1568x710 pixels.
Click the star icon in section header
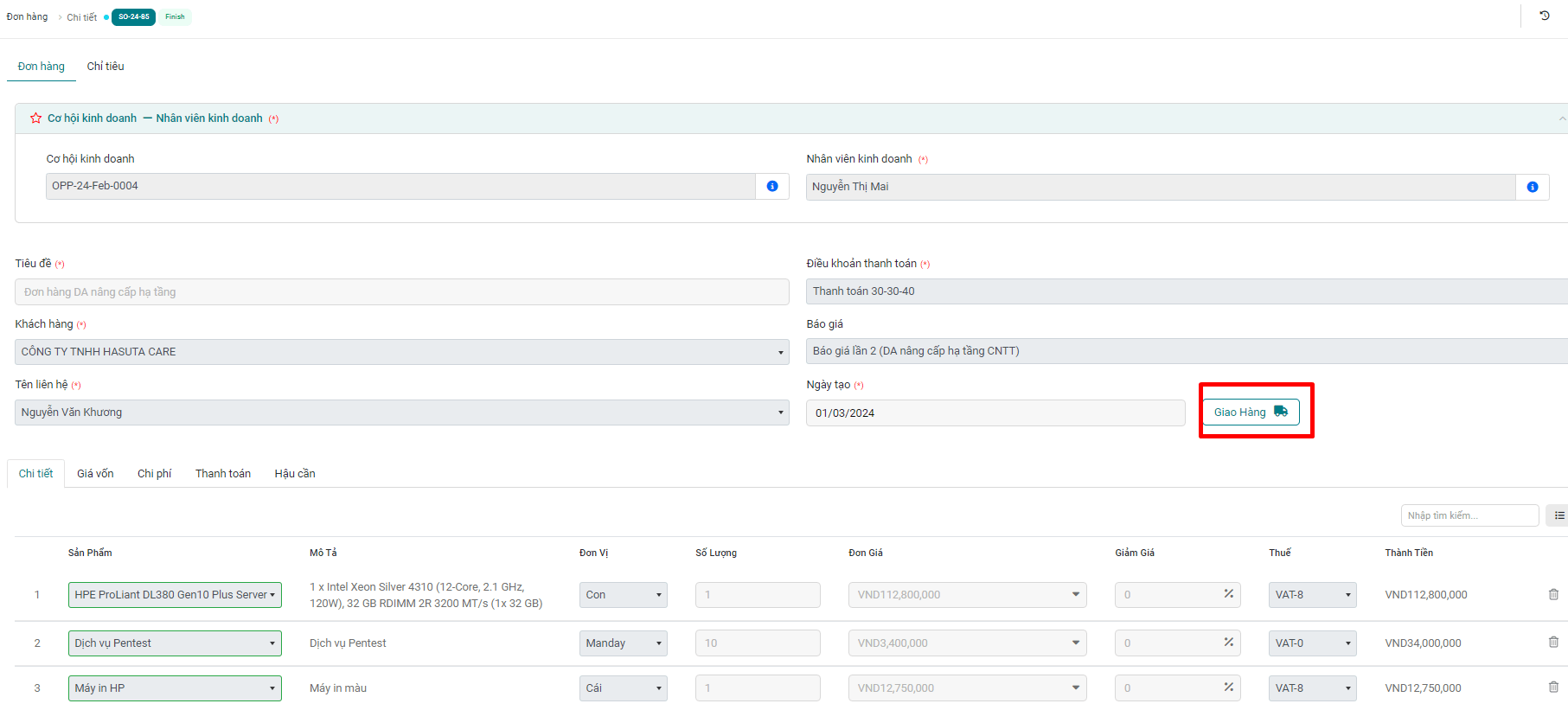35,118
